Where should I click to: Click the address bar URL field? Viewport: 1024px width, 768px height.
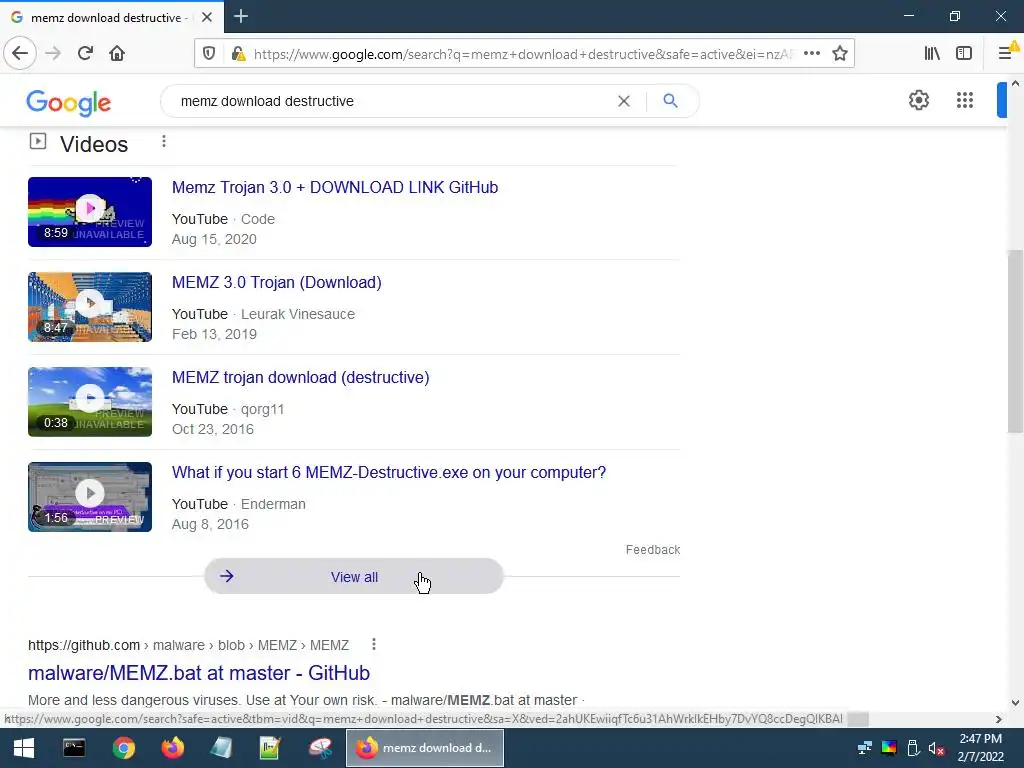click(522, 54)
